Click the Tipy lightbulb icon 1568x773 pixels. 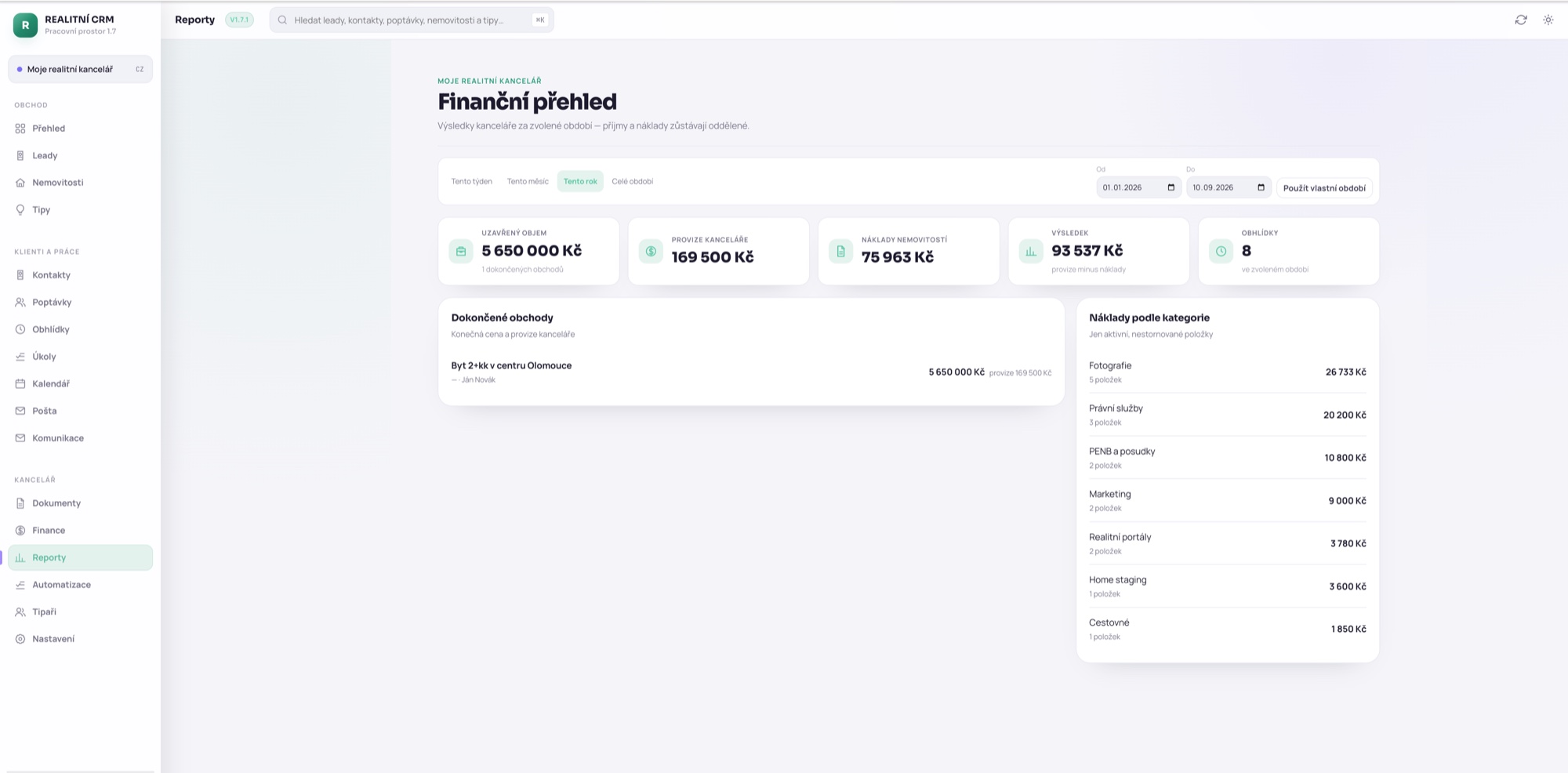point(20,210)
